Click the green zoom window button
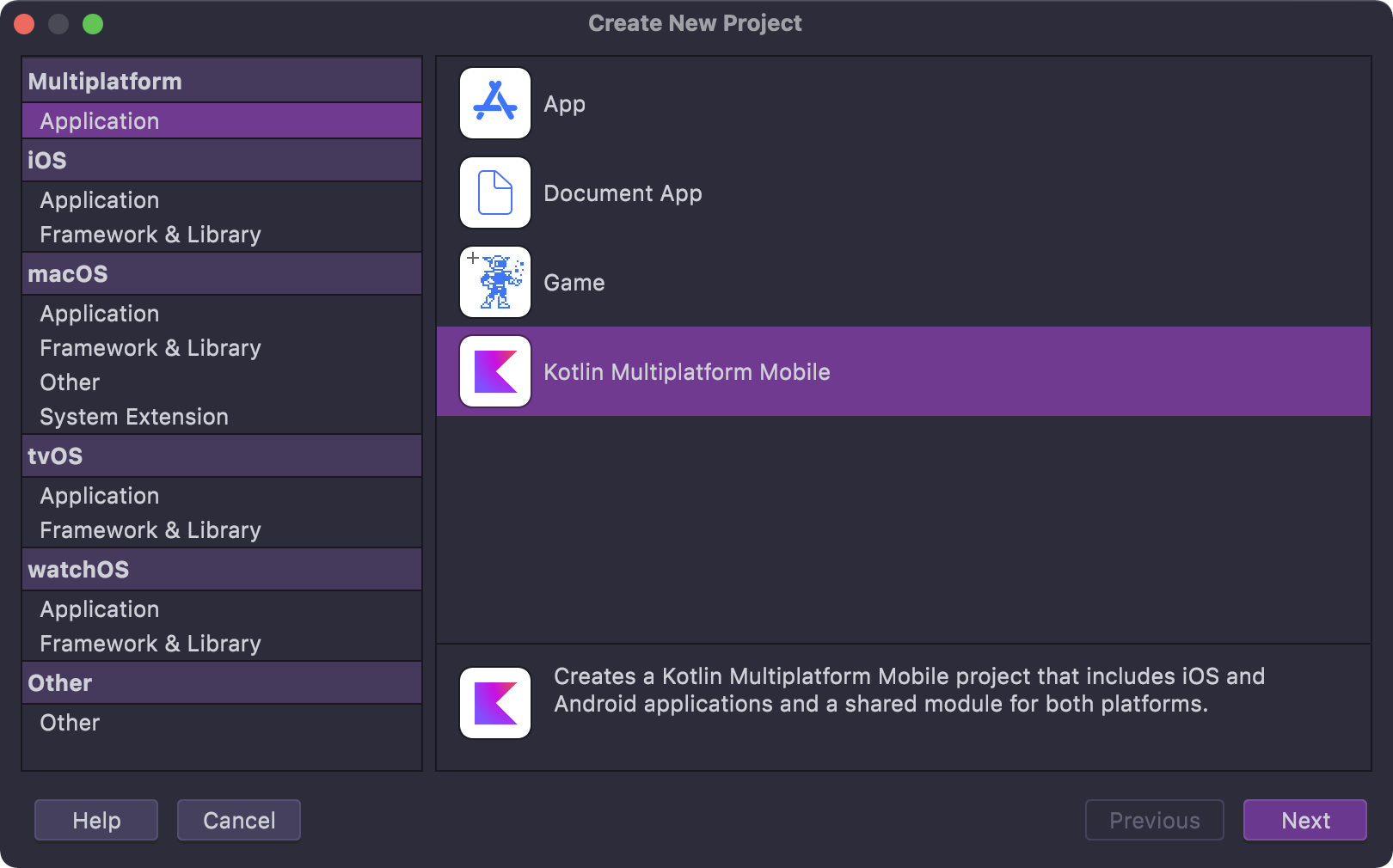The width and height of the screenshot is (1393, 868). pos(93,24)
